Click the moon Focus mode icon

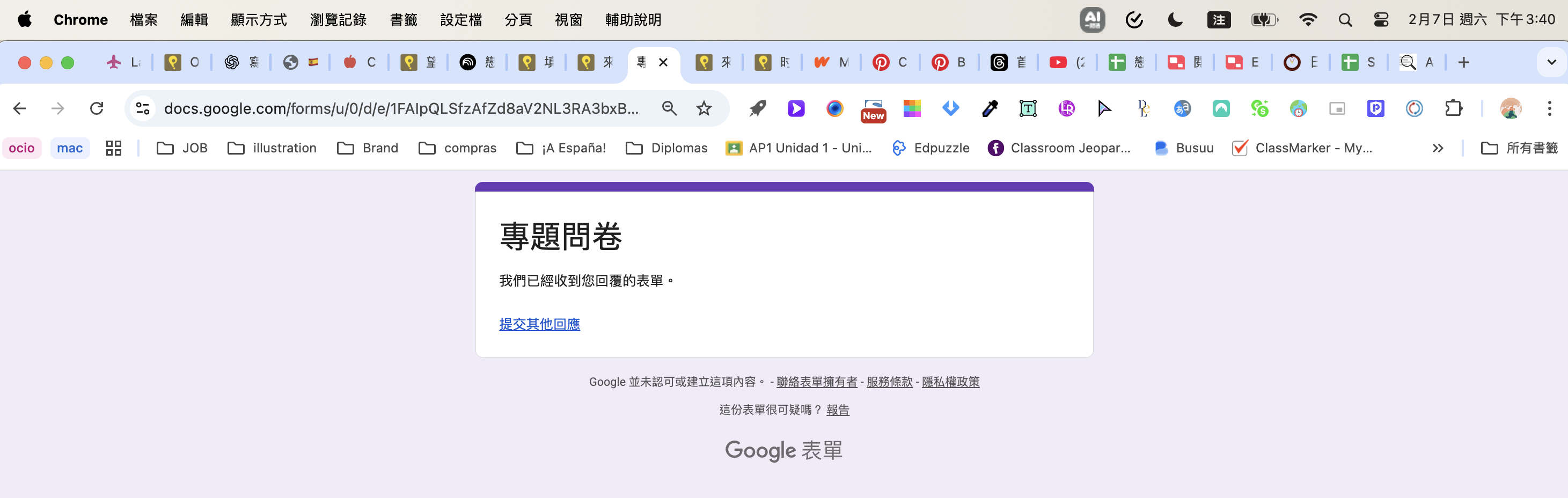[x=1175, y=20]
